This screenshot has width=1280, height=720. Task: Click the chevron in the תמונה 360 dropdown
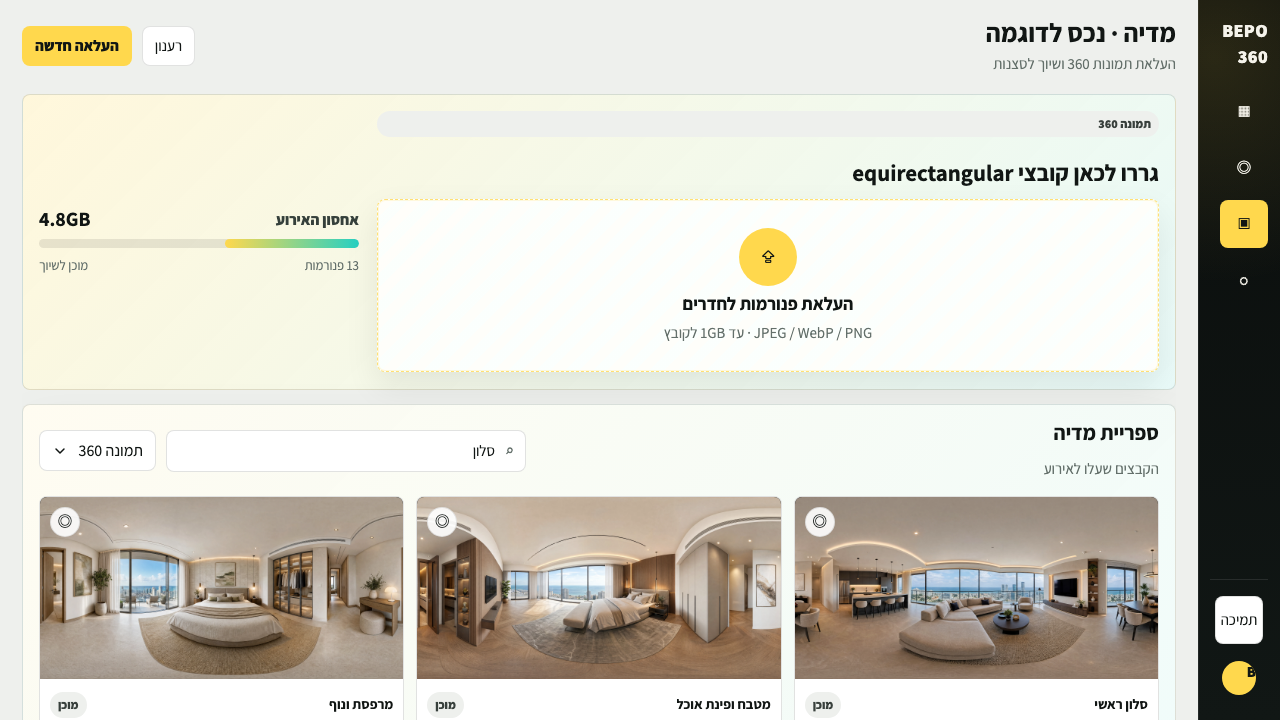coord(60,451)
